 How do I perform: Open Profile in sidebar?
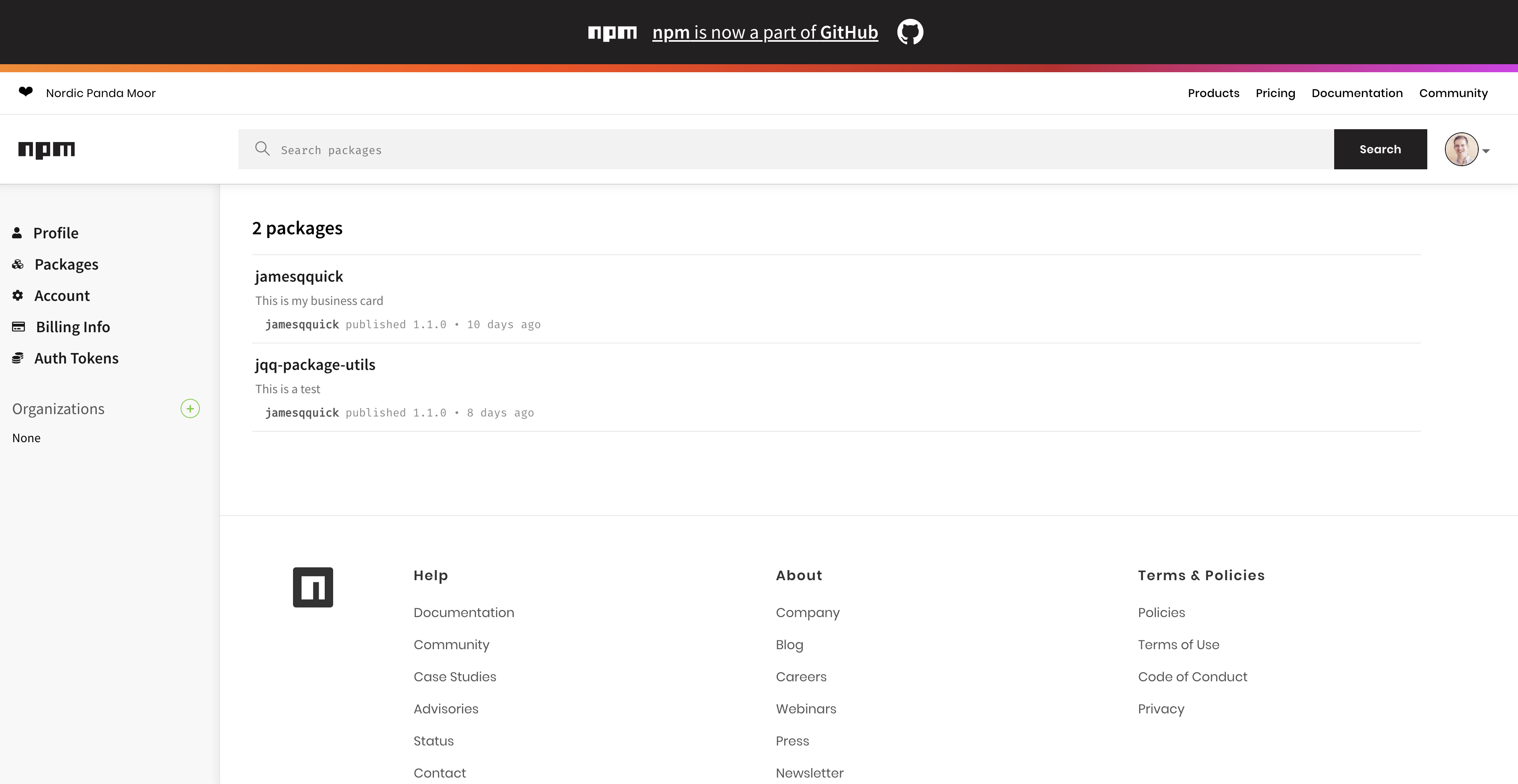55,233
